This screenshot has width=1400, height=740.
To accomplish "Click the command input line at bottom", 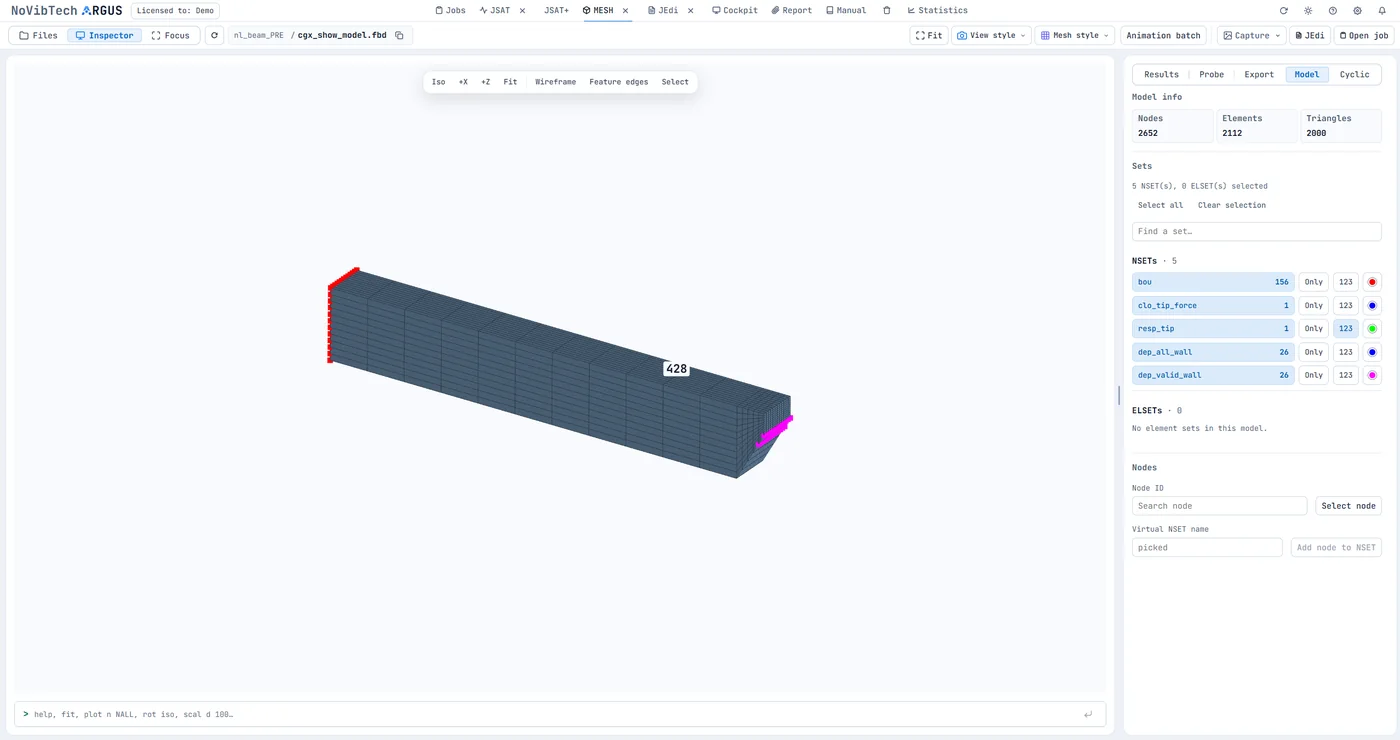I will tap(560, 714).
